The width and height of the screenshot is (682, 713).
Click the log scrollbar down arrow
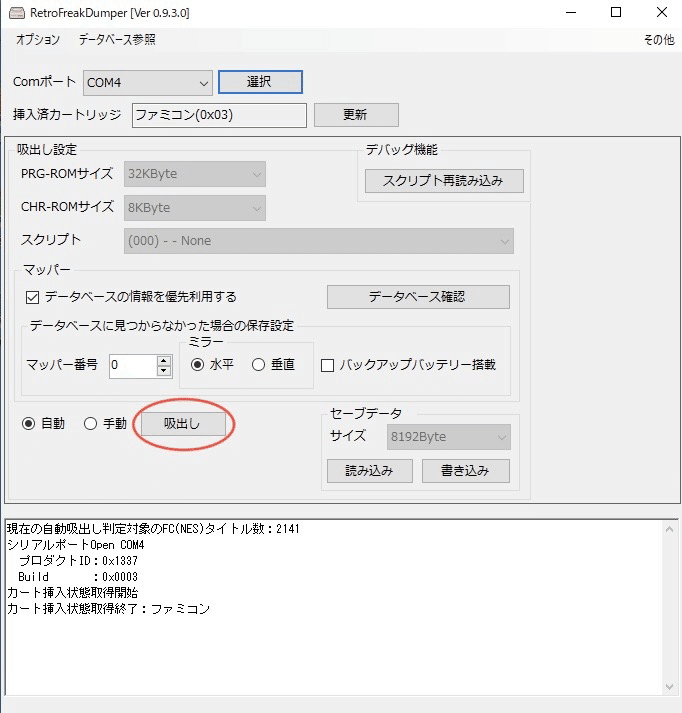(669, 687)
